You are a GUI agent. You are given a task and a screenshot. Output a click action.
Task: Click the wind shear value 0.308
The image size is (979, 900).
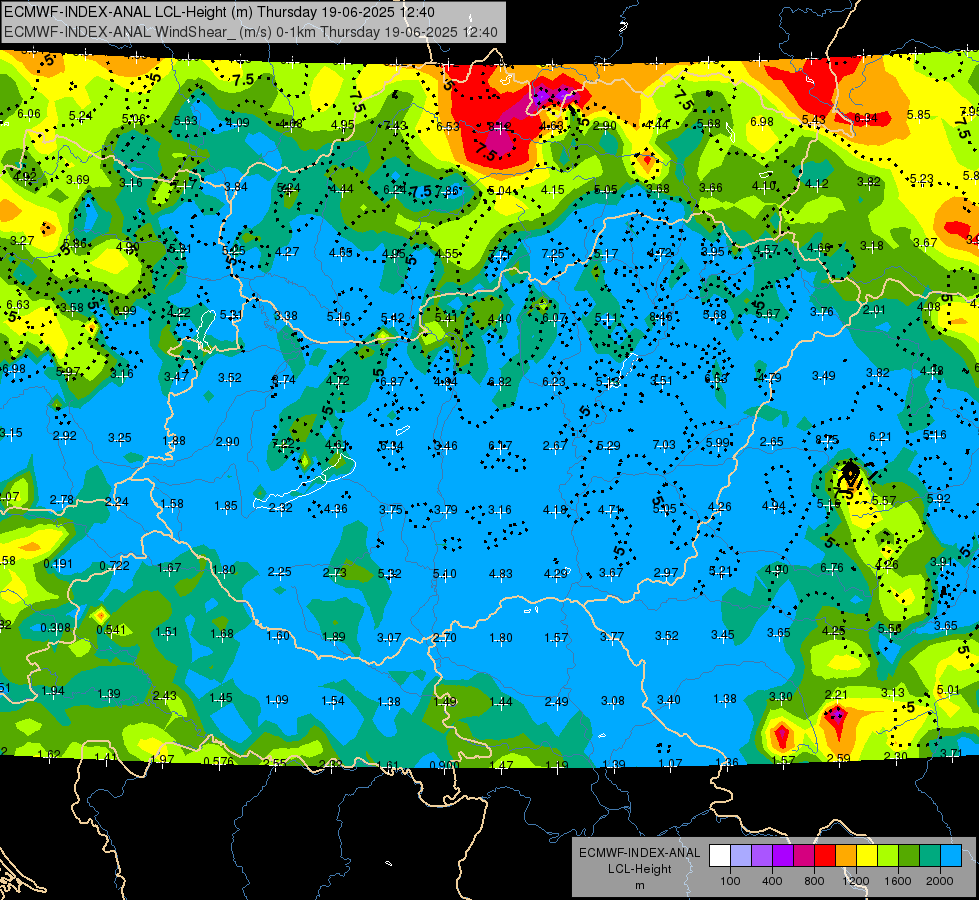[x=56, y=628]
